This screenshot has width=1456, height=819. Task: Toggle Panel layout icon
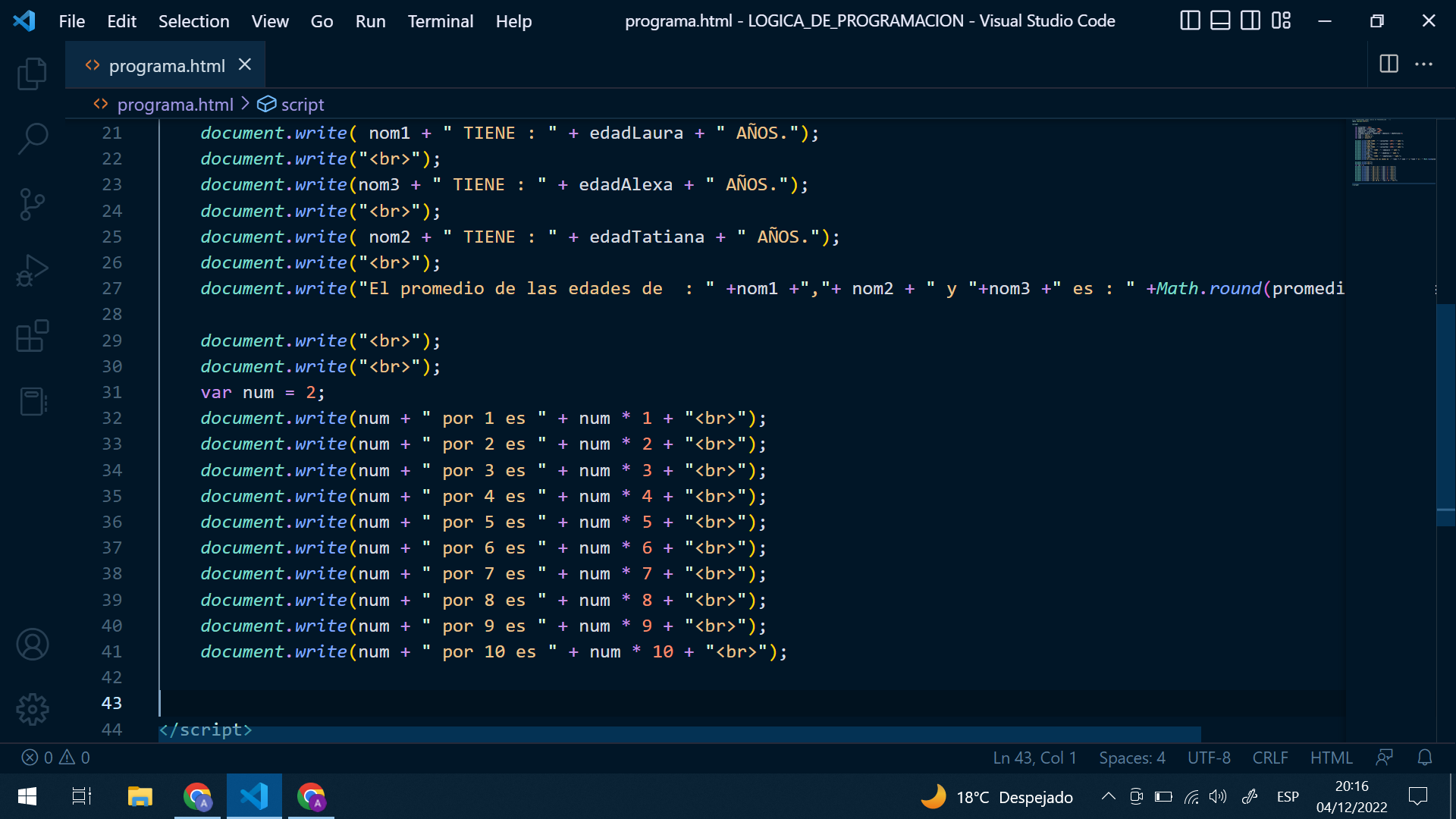pyautogui.click(x=1220, y=20)
